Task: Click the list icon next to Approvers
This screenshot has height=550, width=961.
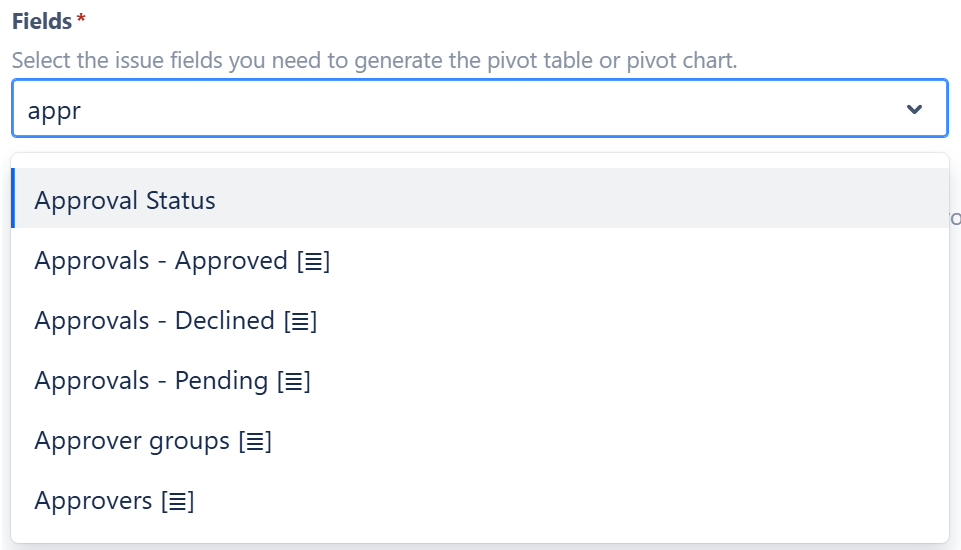Action: pyautogui.click(x=178, y=502)
